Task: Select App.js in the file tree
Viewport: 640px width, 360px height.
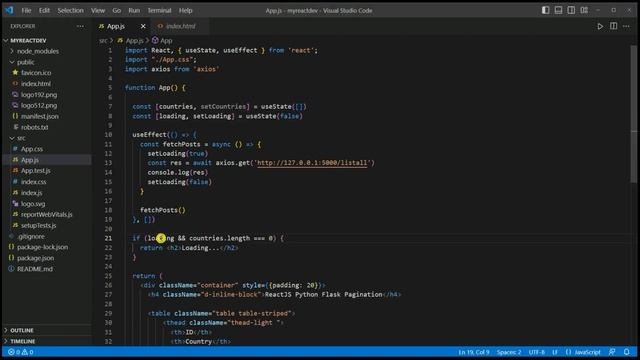Action: (x=29, y=160)
